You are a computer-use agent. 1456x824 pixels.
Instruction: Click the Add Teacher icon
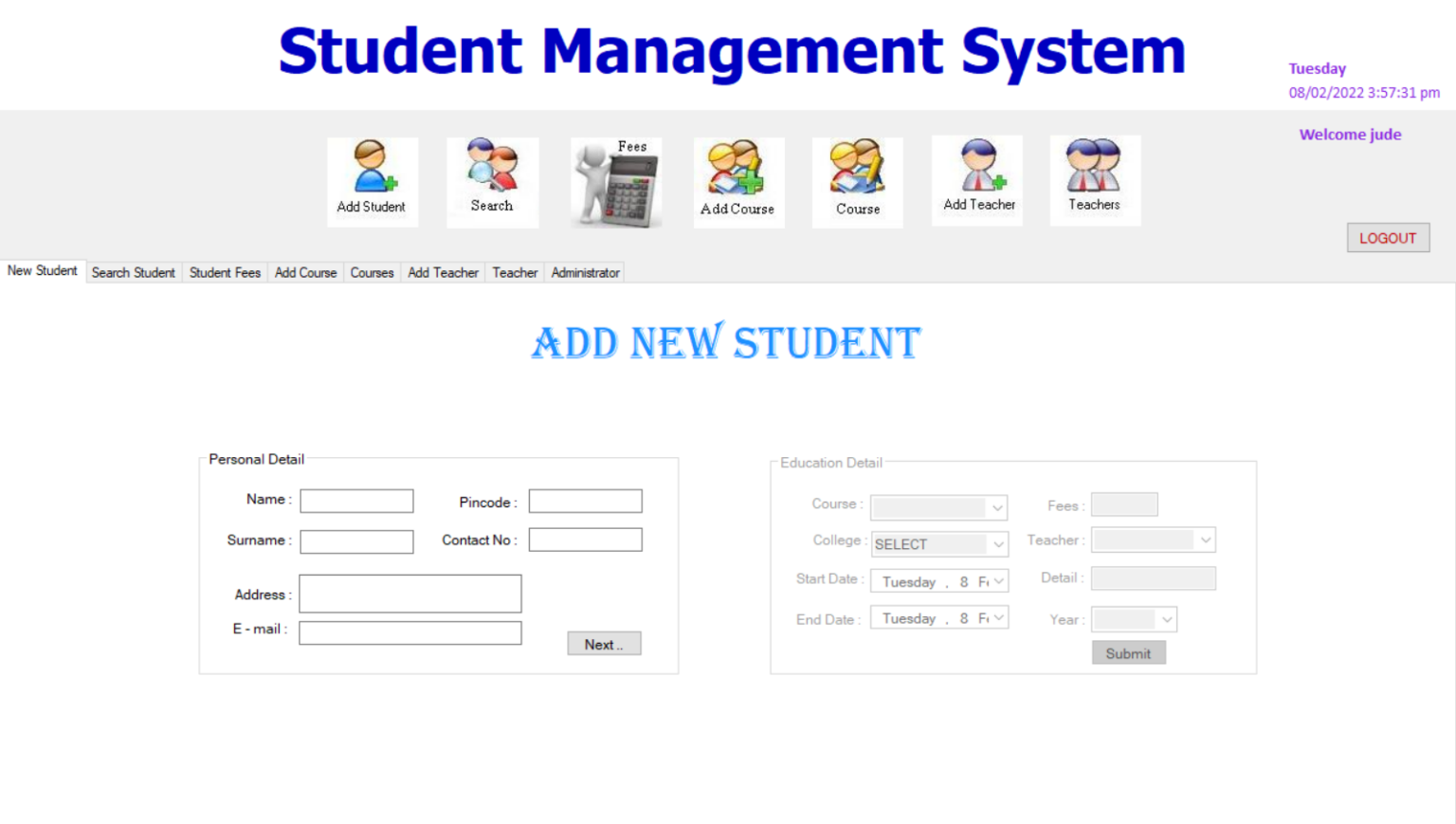coord(976,179)
